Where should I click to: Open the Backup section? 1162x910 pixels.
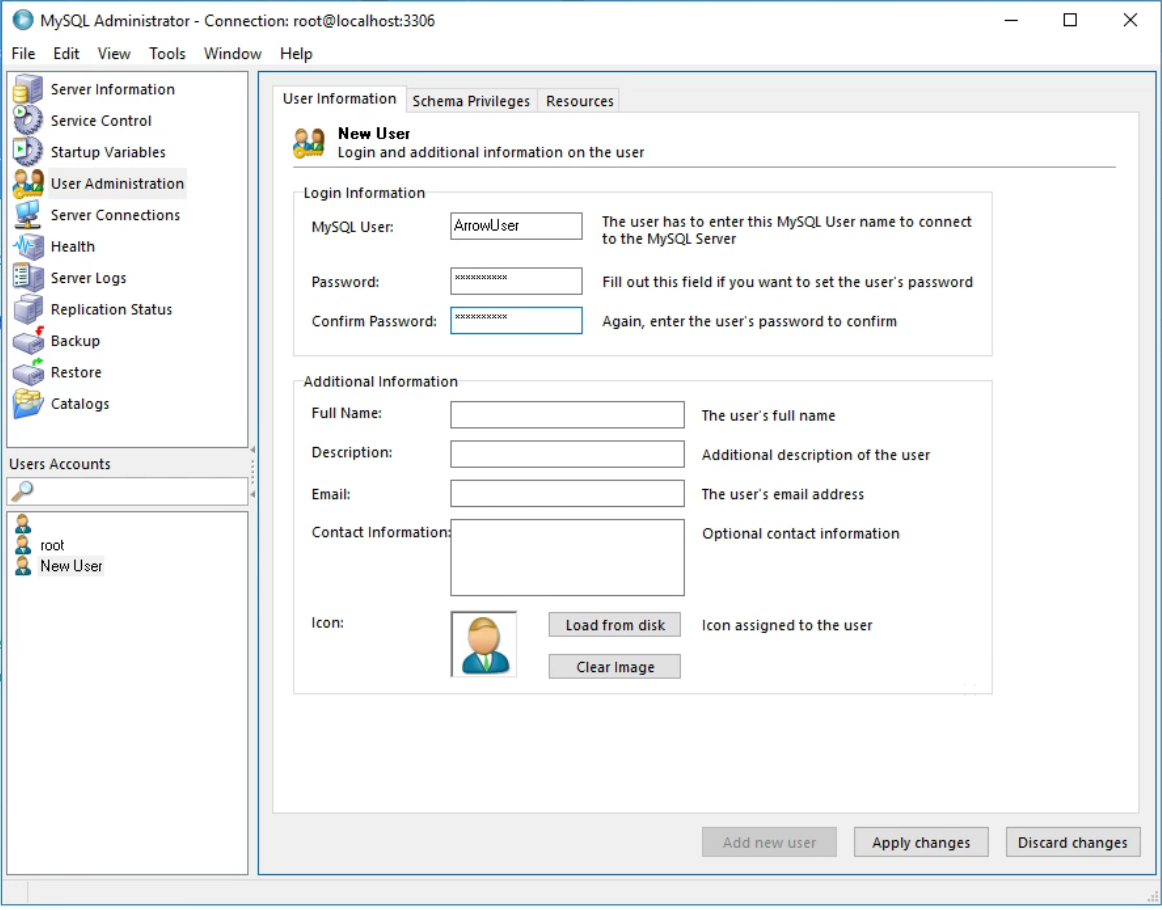point(75,341)
